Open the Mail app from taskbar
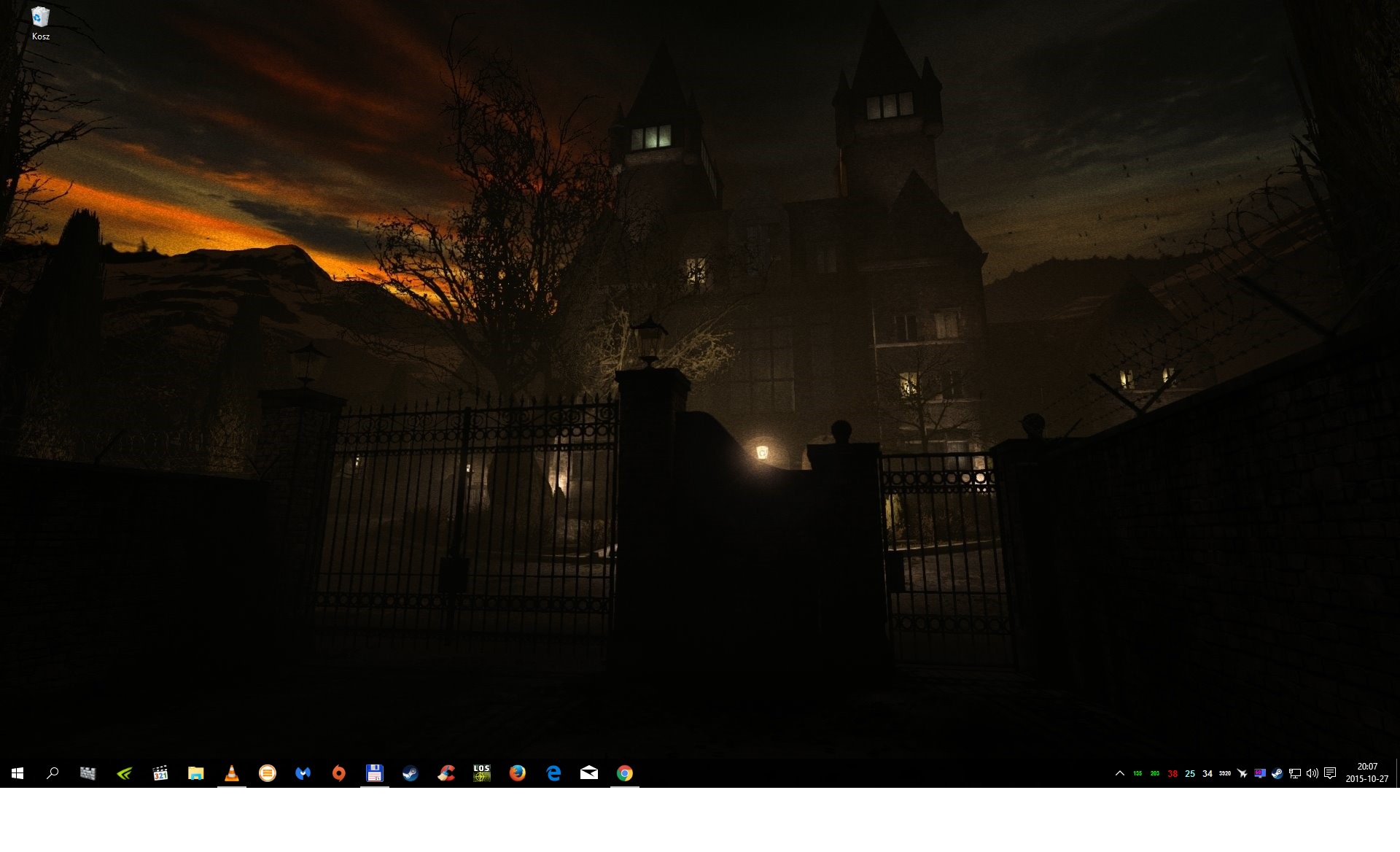This screenshot has width=1400, height=852. 588,773
